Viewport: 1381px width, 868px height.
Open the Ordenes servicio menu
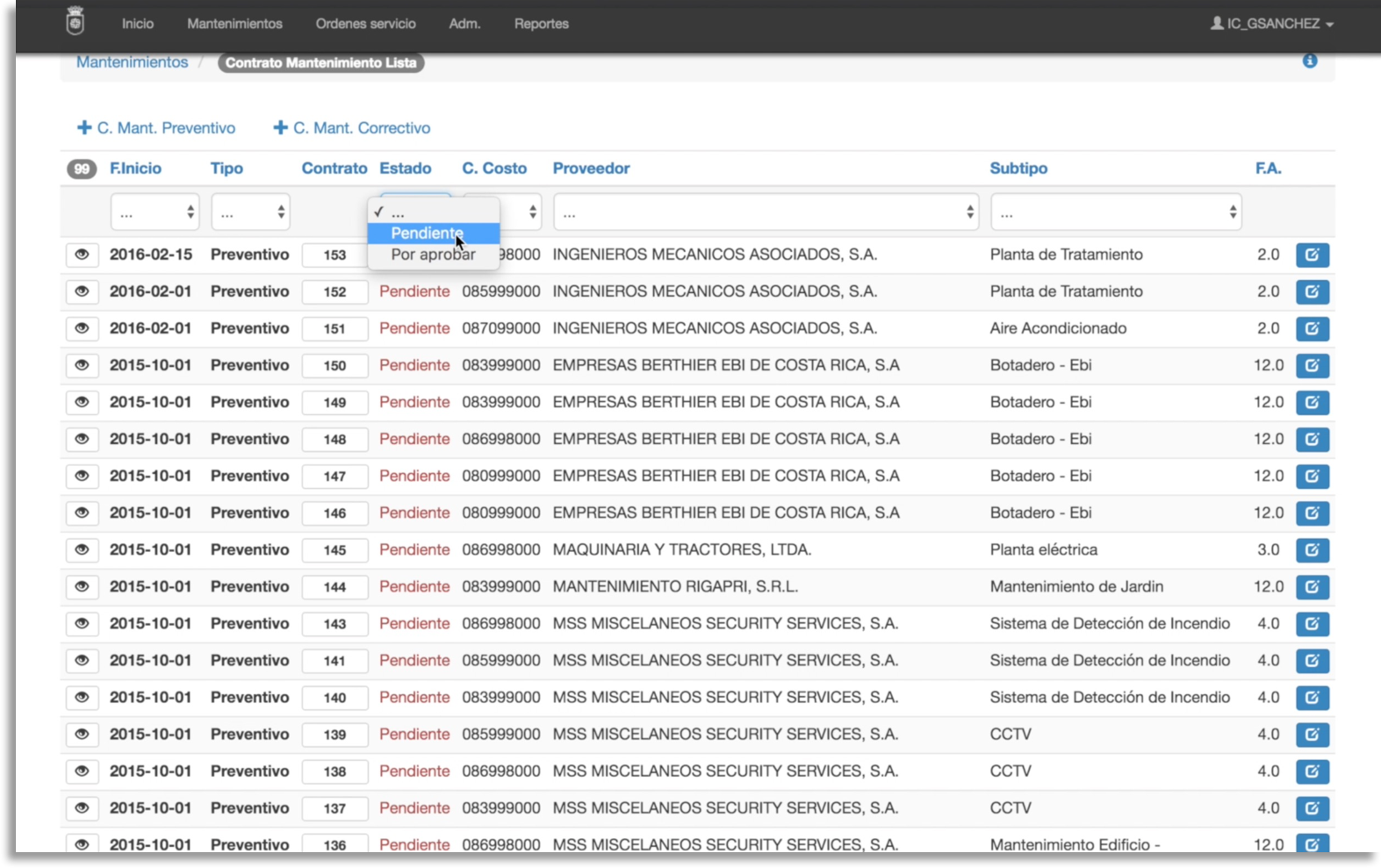pos(365,24)
